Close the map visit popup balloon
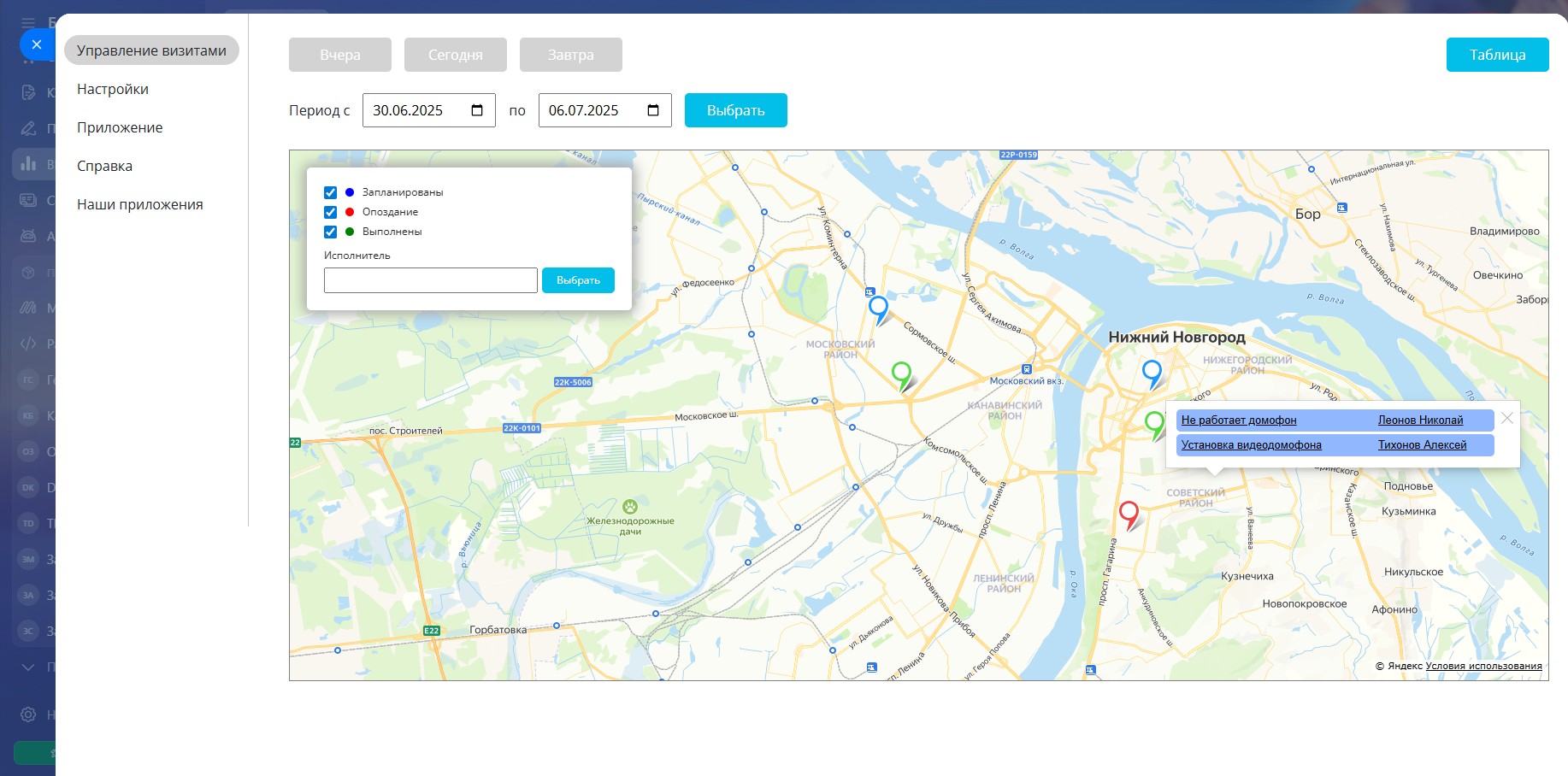This screenshot has width=1568, height=776. (x=1507, y=418)
